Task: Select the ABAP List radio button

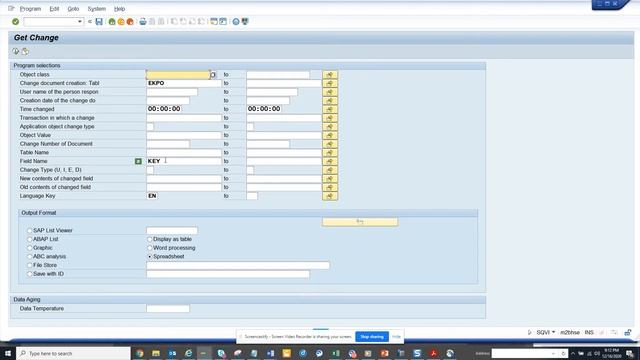Action: [29, 239]
